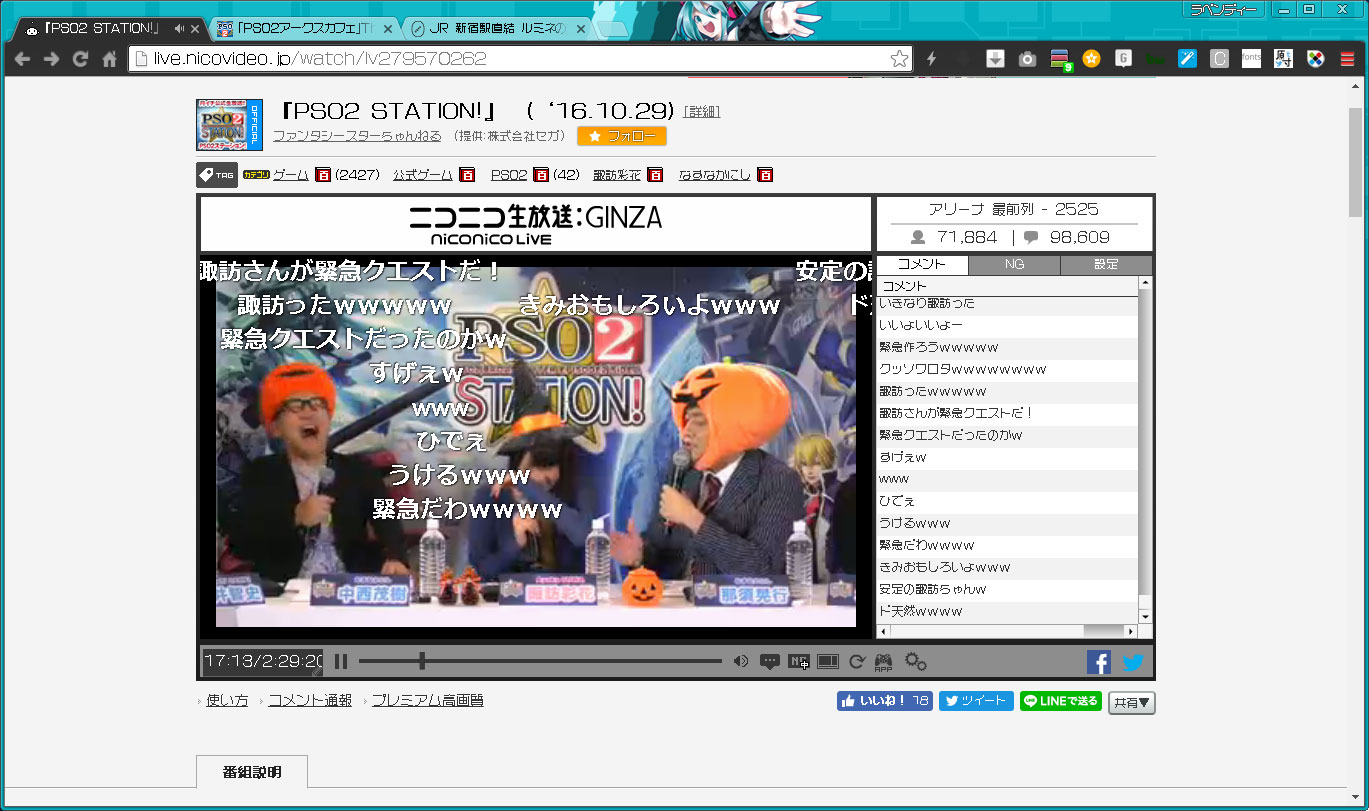
Task: Click the browser forward arrow
Action: click(52, 59)
